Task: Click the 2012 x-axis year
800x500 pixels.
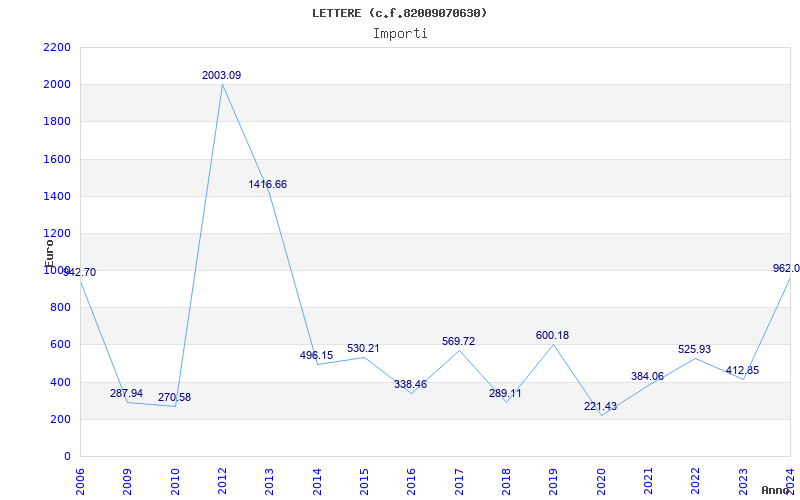Action: (x=222, y=482)
